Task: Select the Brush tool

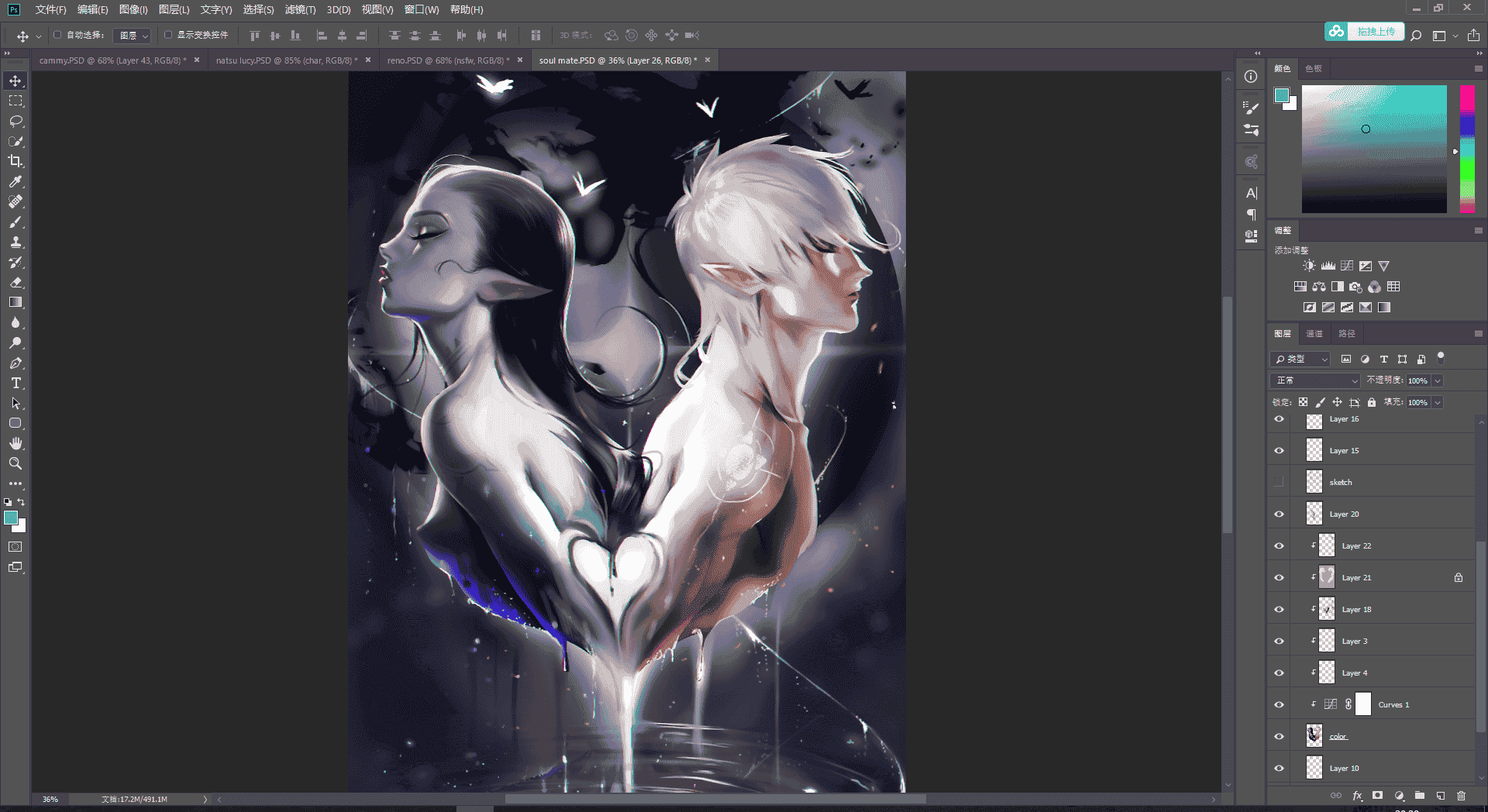Action: pyautogui.click(x=15, y=222)
